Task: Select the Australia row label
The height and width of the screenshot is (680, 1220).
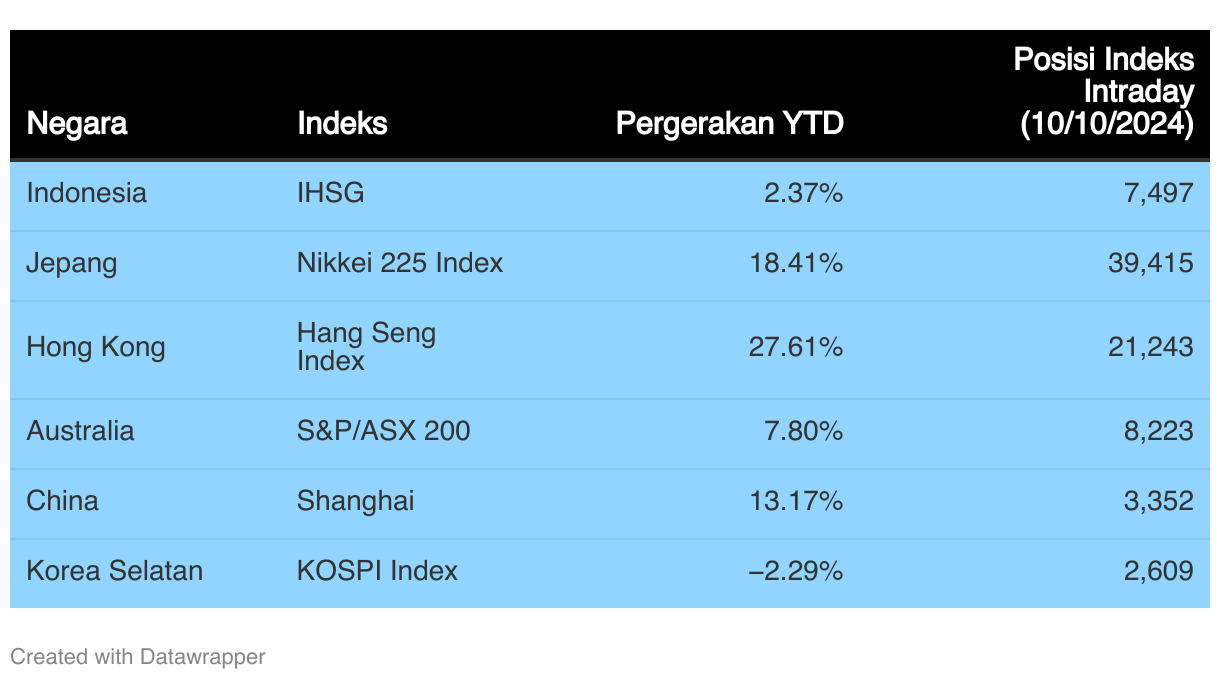Action: click(x=80, y=431)
